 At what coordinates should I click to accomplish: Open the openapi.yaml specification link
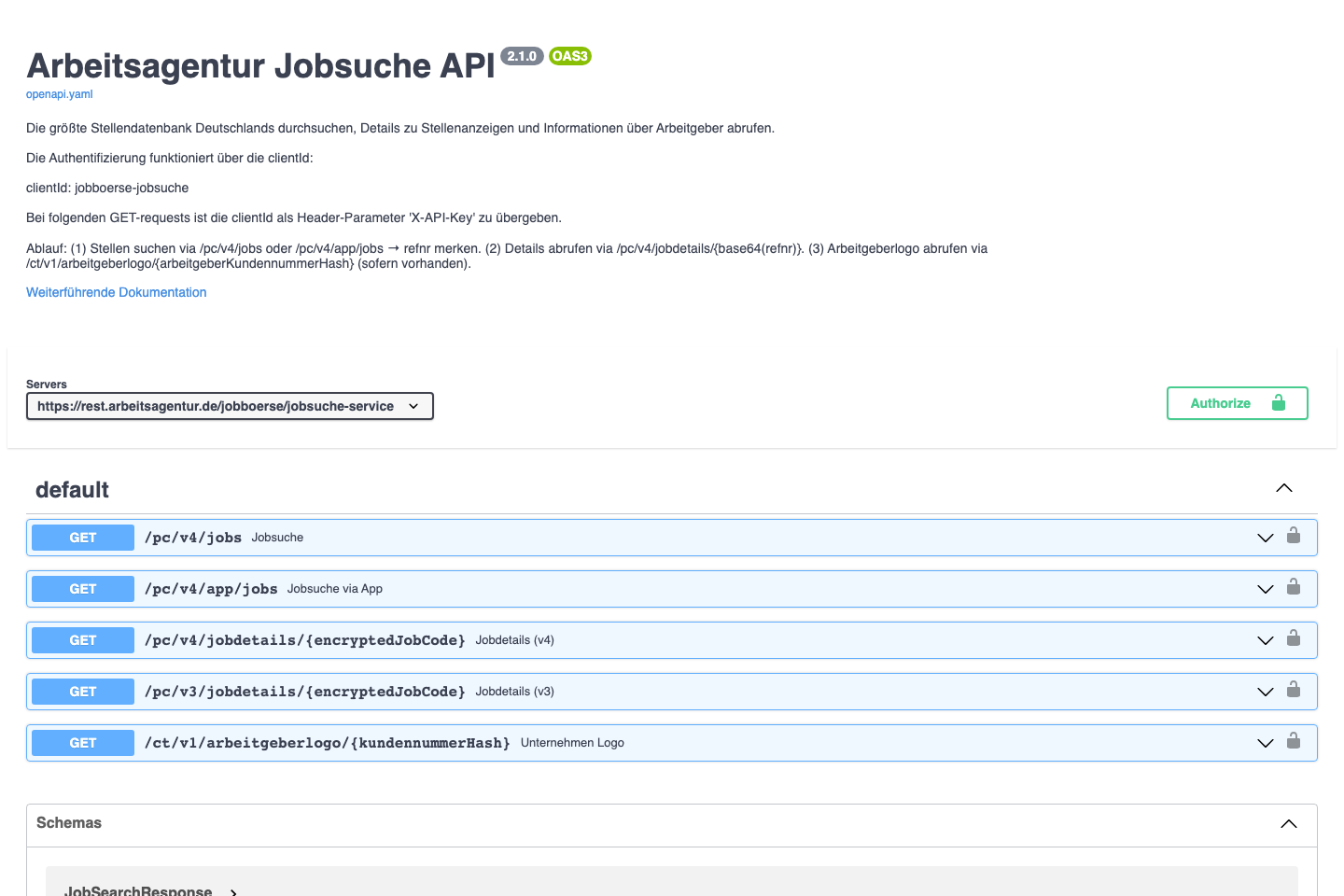[x=59, y=93]
